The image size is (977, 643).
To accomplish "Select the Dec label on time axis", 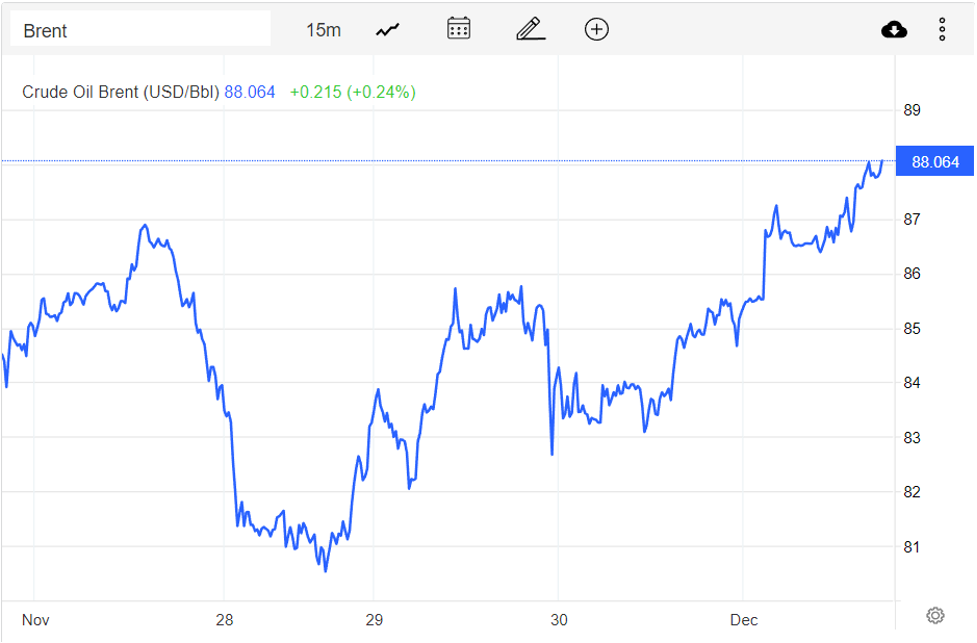I will click(743, 619).
